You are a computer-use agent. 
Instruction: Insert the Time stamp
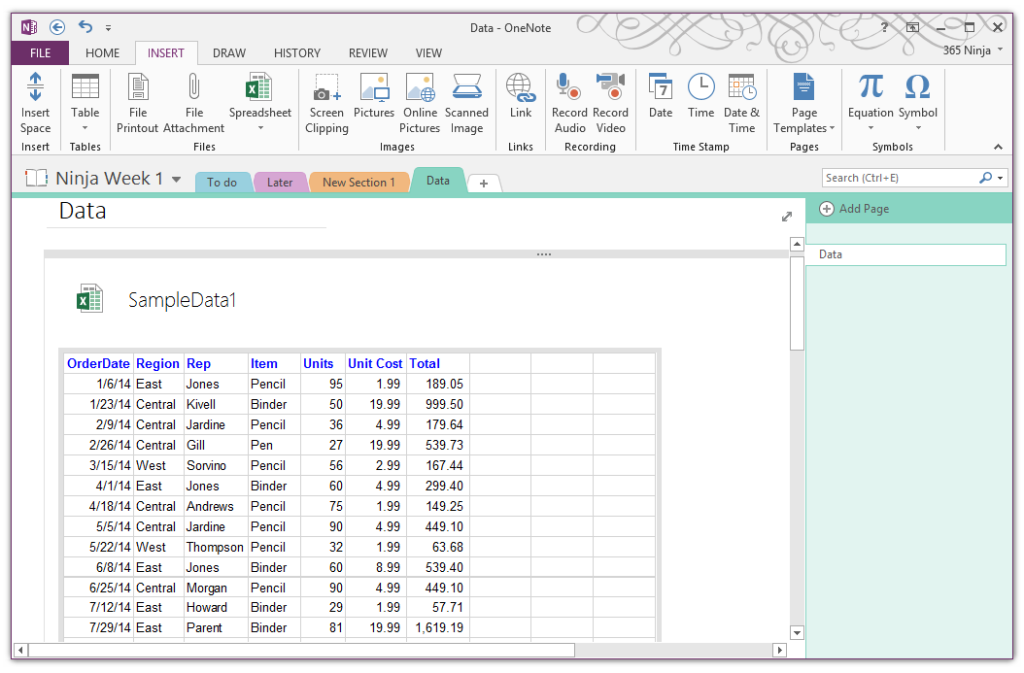pos(701,95)
